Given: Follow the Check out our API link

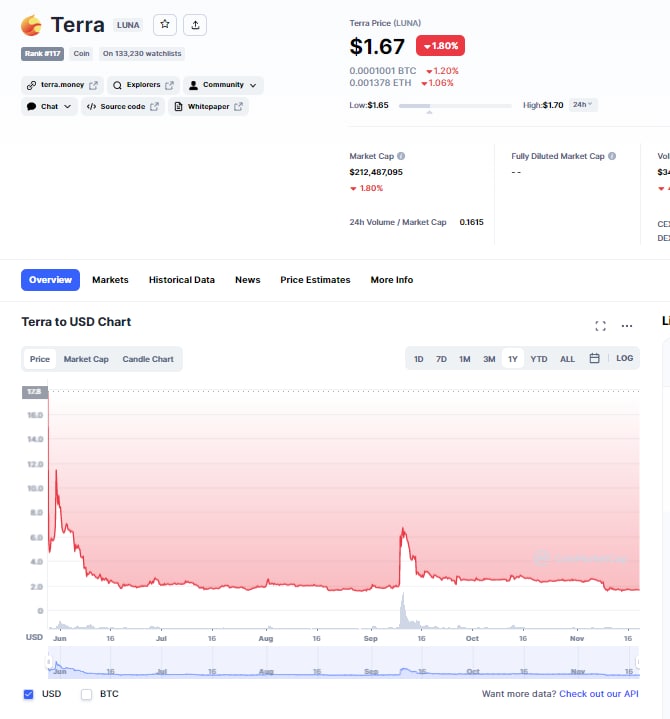Looking at the screenshot, I should coord(598,694).
